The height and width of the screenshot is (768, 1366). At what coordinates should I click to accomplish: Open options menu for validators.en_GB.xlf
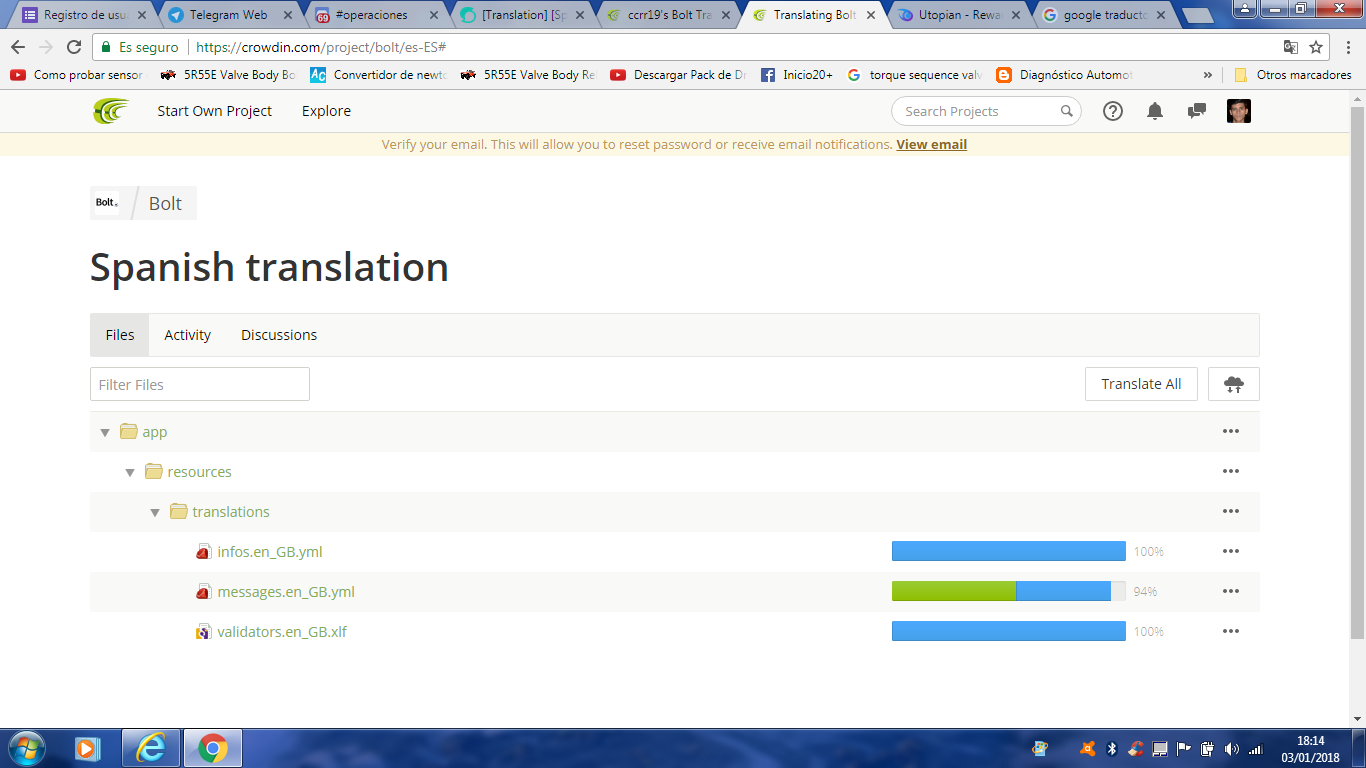(1231, 631)
